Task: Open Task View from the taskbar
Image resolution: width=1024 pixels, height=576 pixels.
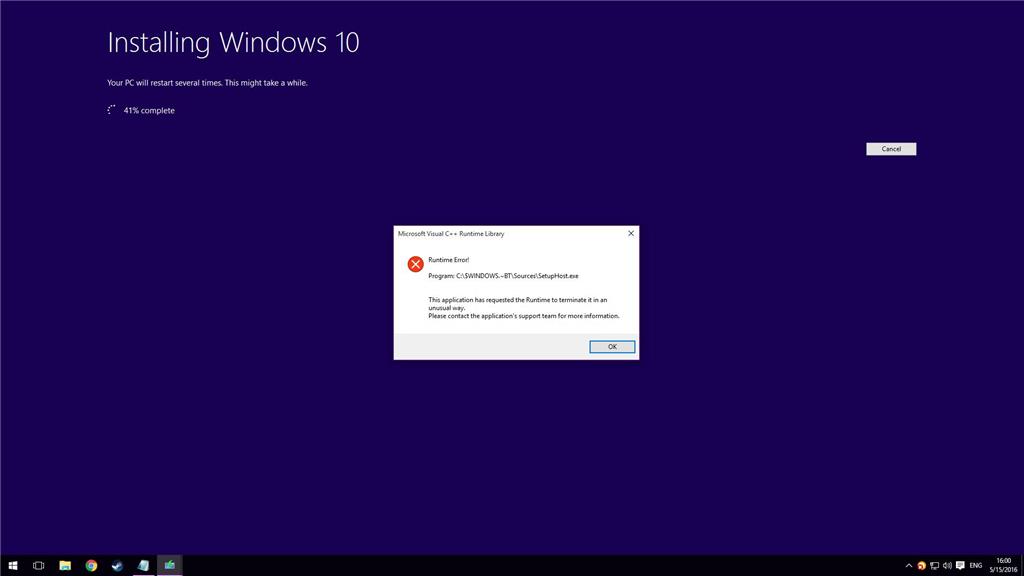Action: (39, 566)
